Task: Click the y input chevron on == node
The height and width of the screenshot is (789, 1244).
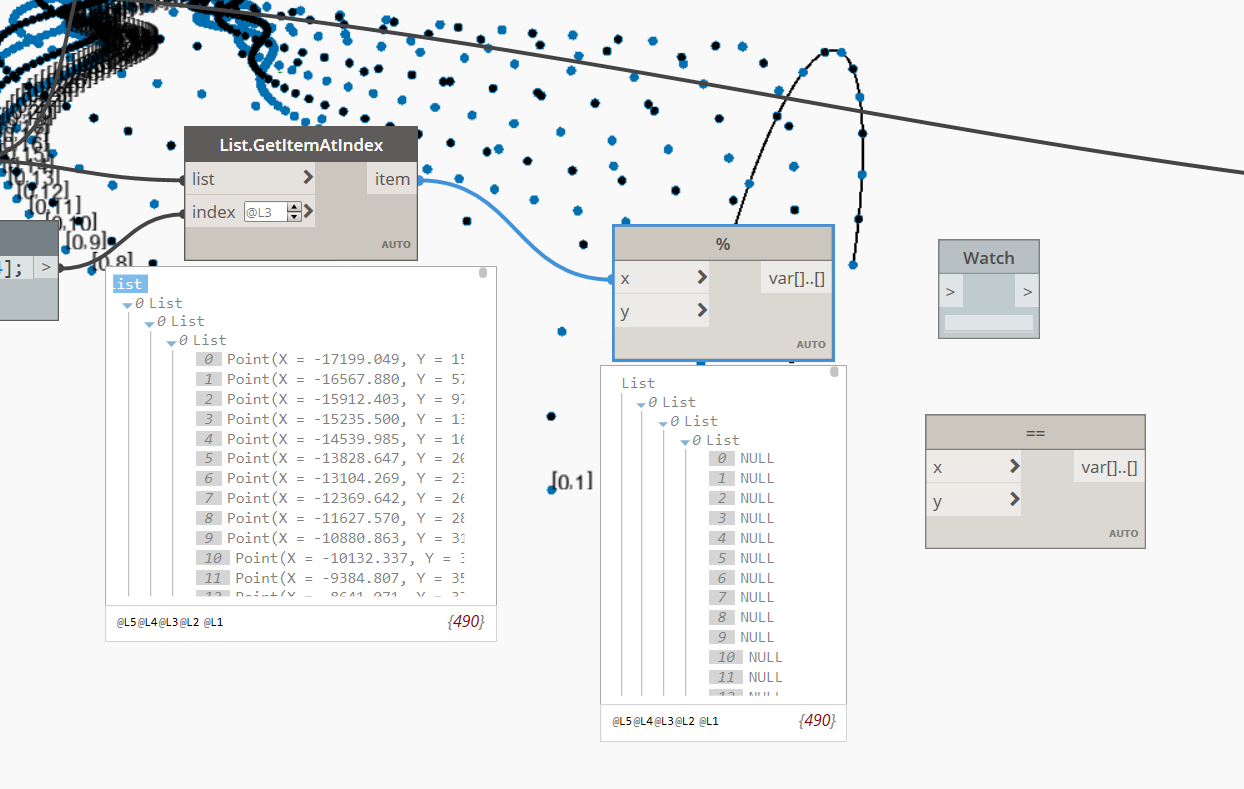Action: coord(1015,500)
